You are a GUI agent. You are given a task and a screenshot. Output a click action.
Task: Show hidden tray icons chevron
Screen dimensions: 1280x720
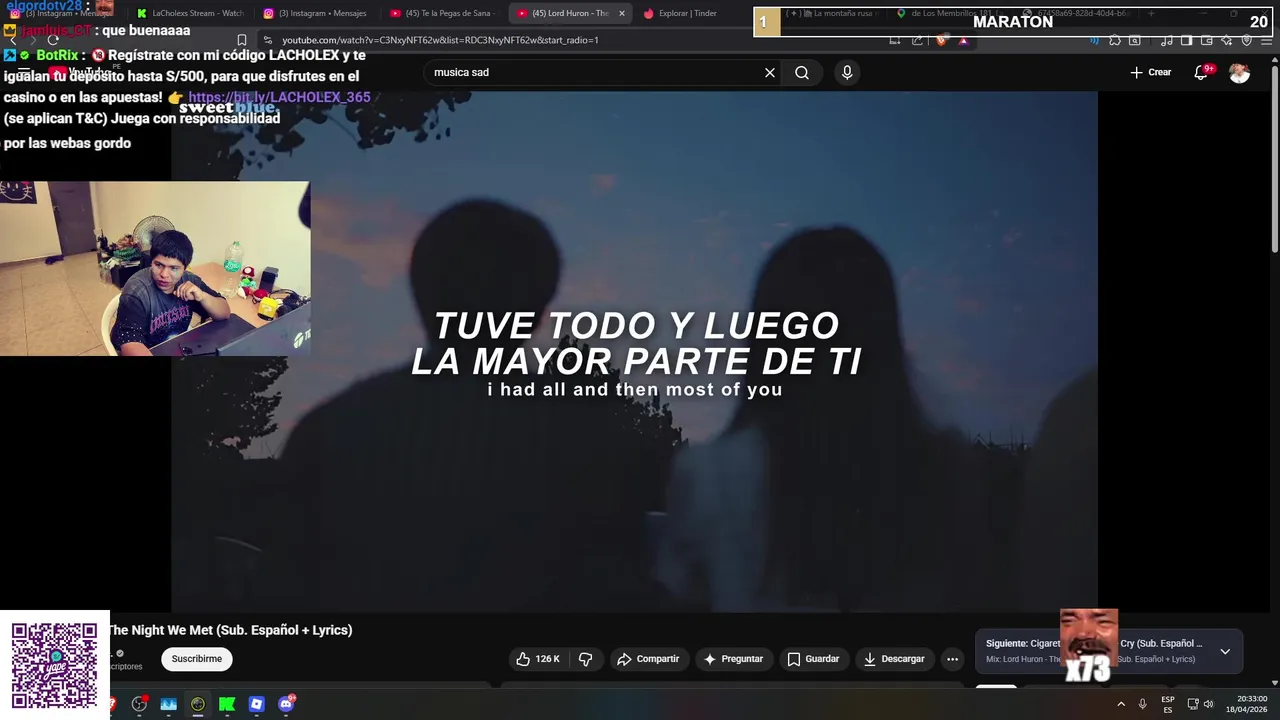[1120, 704]
